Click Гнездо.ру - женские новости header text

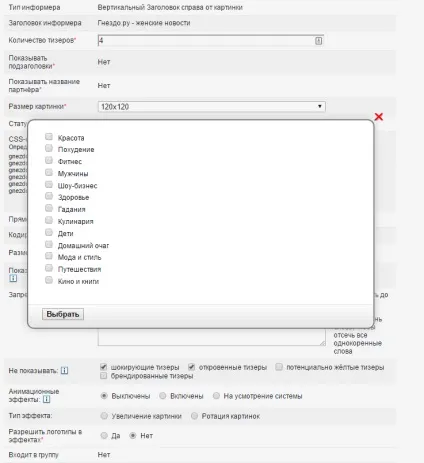144,23
